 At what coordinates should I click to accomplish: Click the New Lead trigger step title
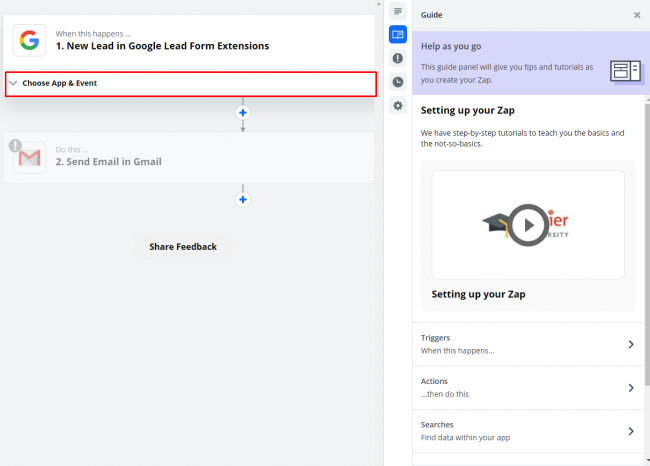coord(162,45)
